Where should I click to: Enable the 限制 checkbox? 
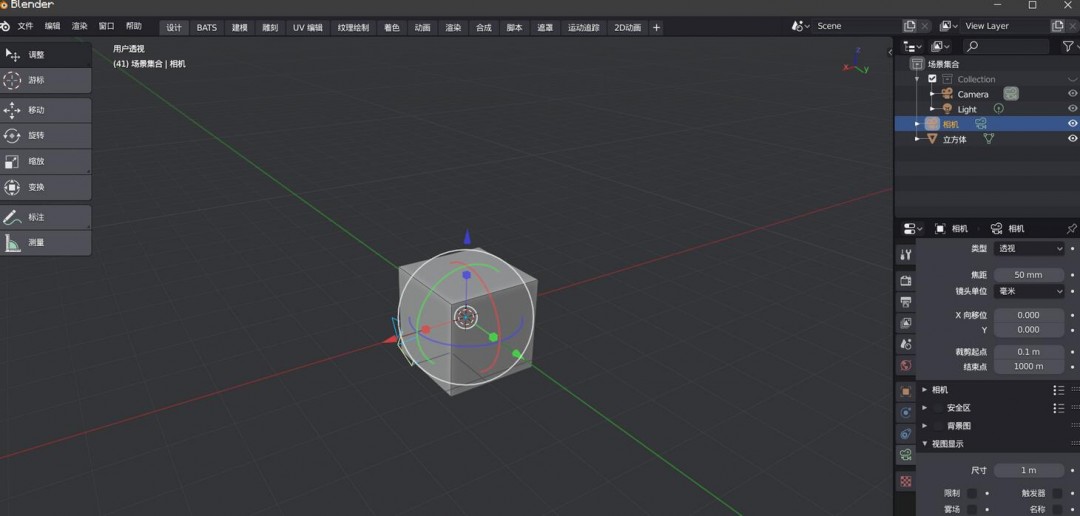[x=972, y=493]
